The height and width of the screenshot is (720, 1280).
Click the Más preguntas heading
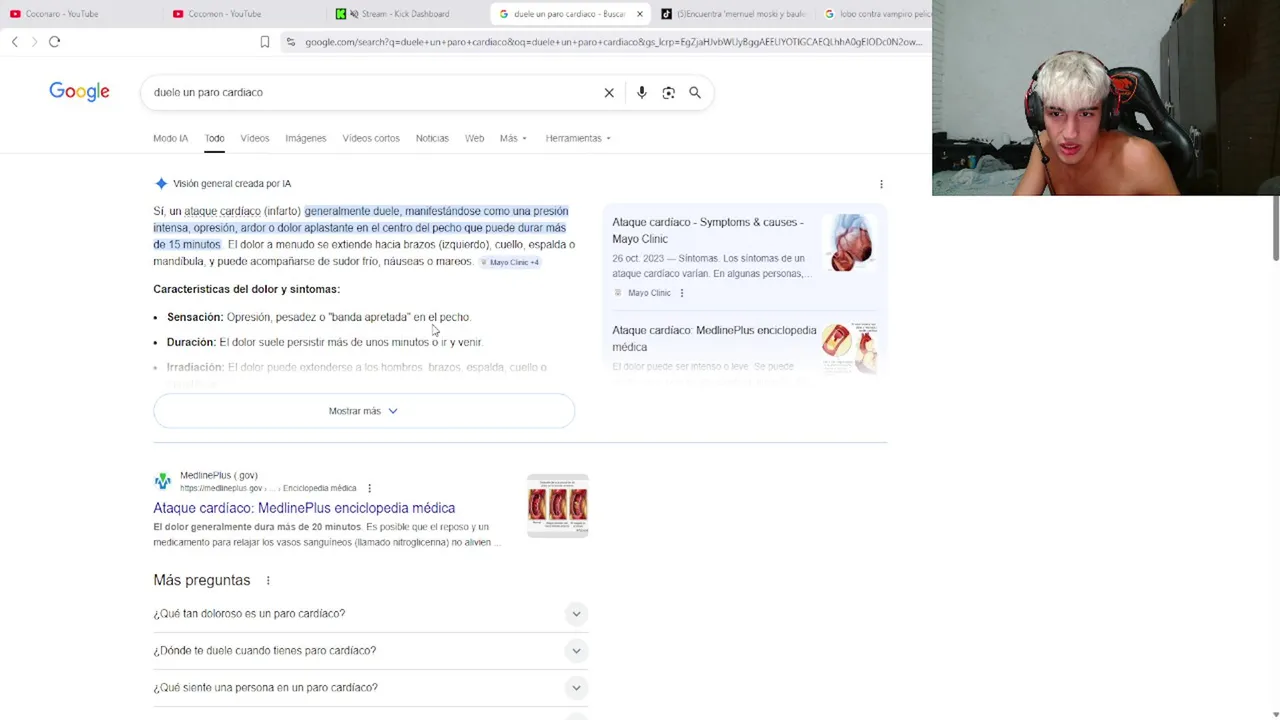(202, 580)
